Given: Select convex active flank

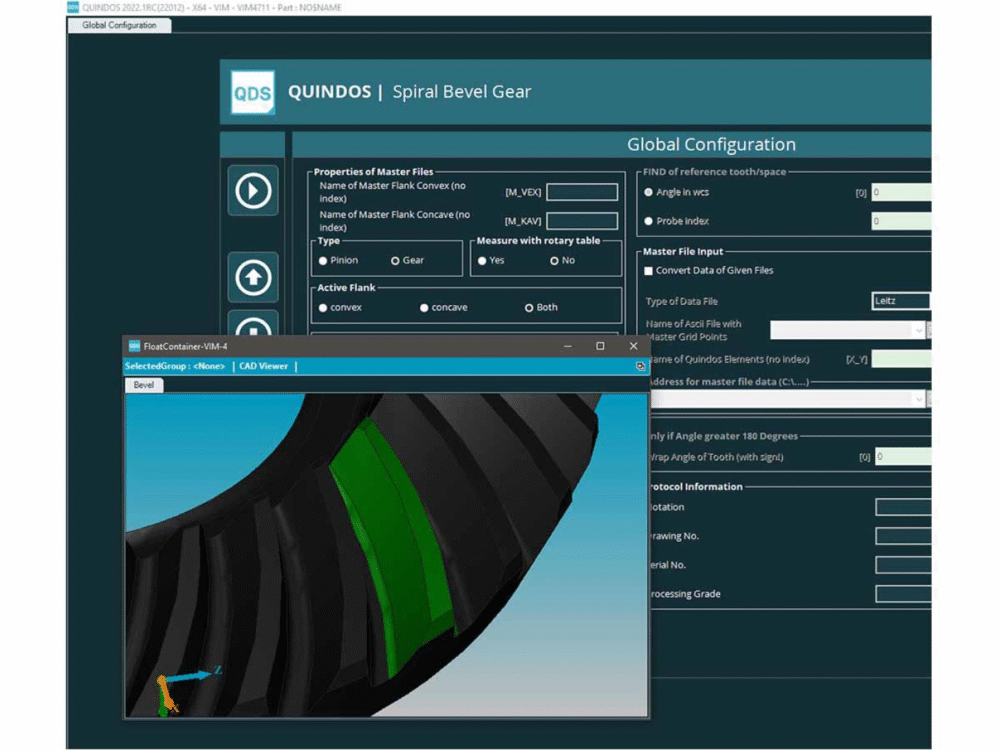Looking at the screenshot, I should click(x=323, y=308).
